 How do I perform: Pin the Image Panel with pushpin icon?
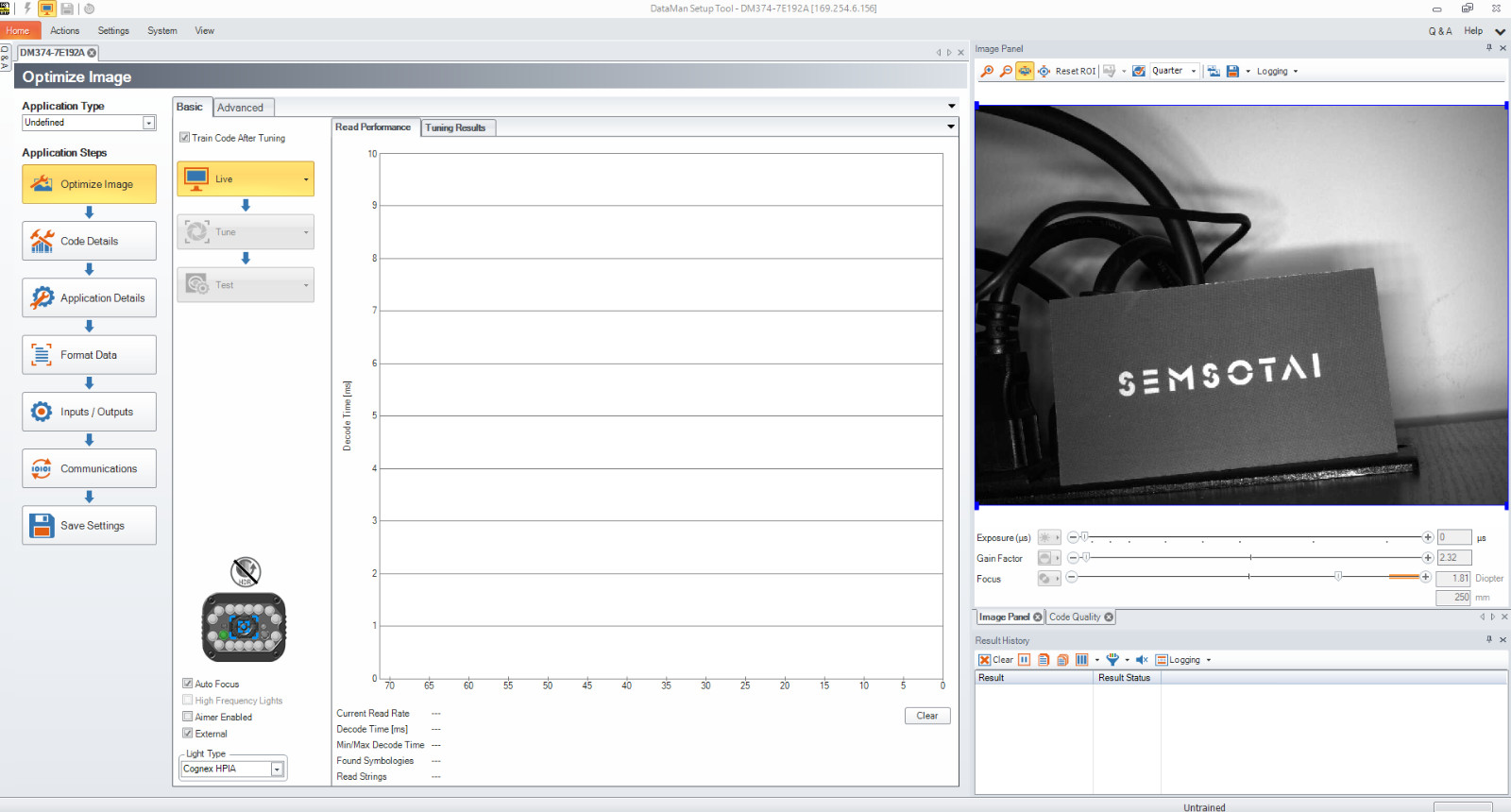pyautogui.click(x=1489, y=48)
